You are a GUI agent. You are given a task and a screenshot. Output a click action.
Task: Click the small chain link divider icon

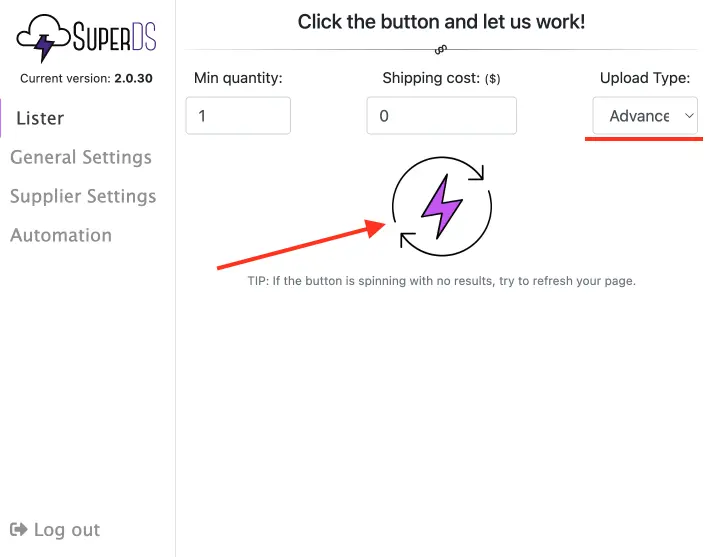coord(441,49)
